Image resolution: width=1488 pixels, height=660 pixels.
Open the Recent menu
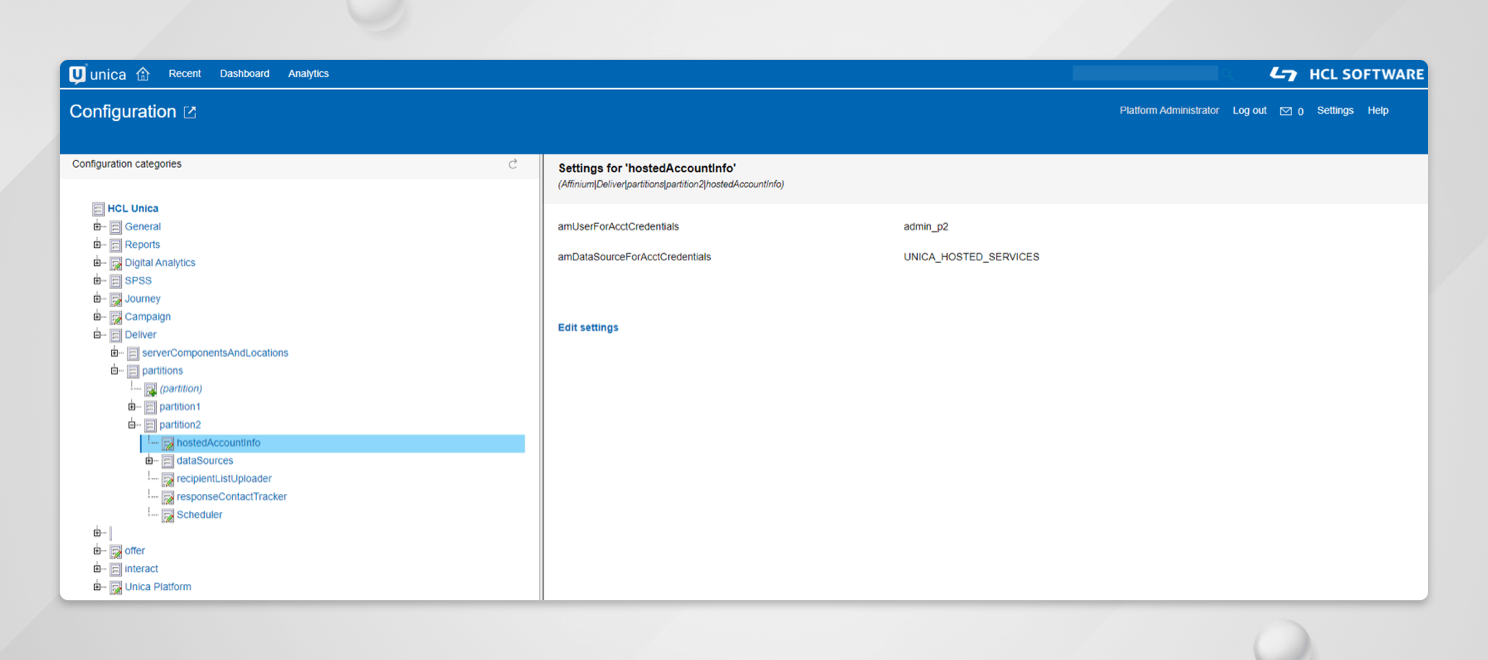[184, 74]
